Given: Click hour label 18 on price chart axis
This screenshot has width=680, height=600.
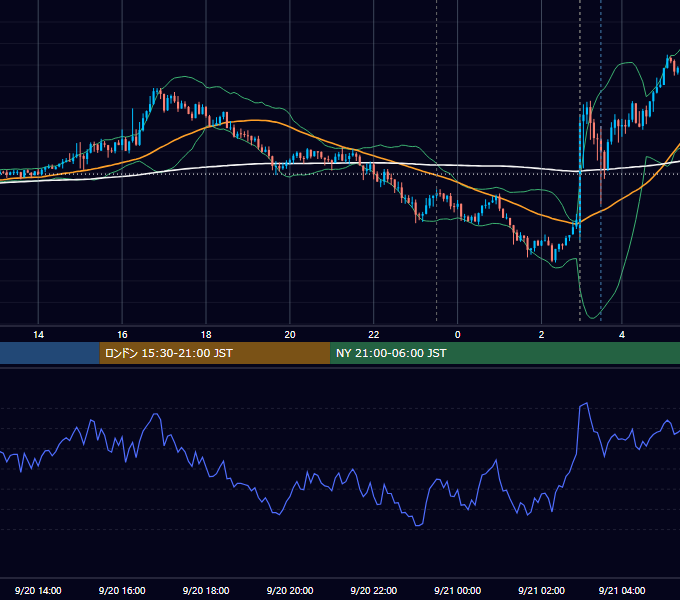Looking at the screenshot, I should pyautogui.click(x=206, y=335).
